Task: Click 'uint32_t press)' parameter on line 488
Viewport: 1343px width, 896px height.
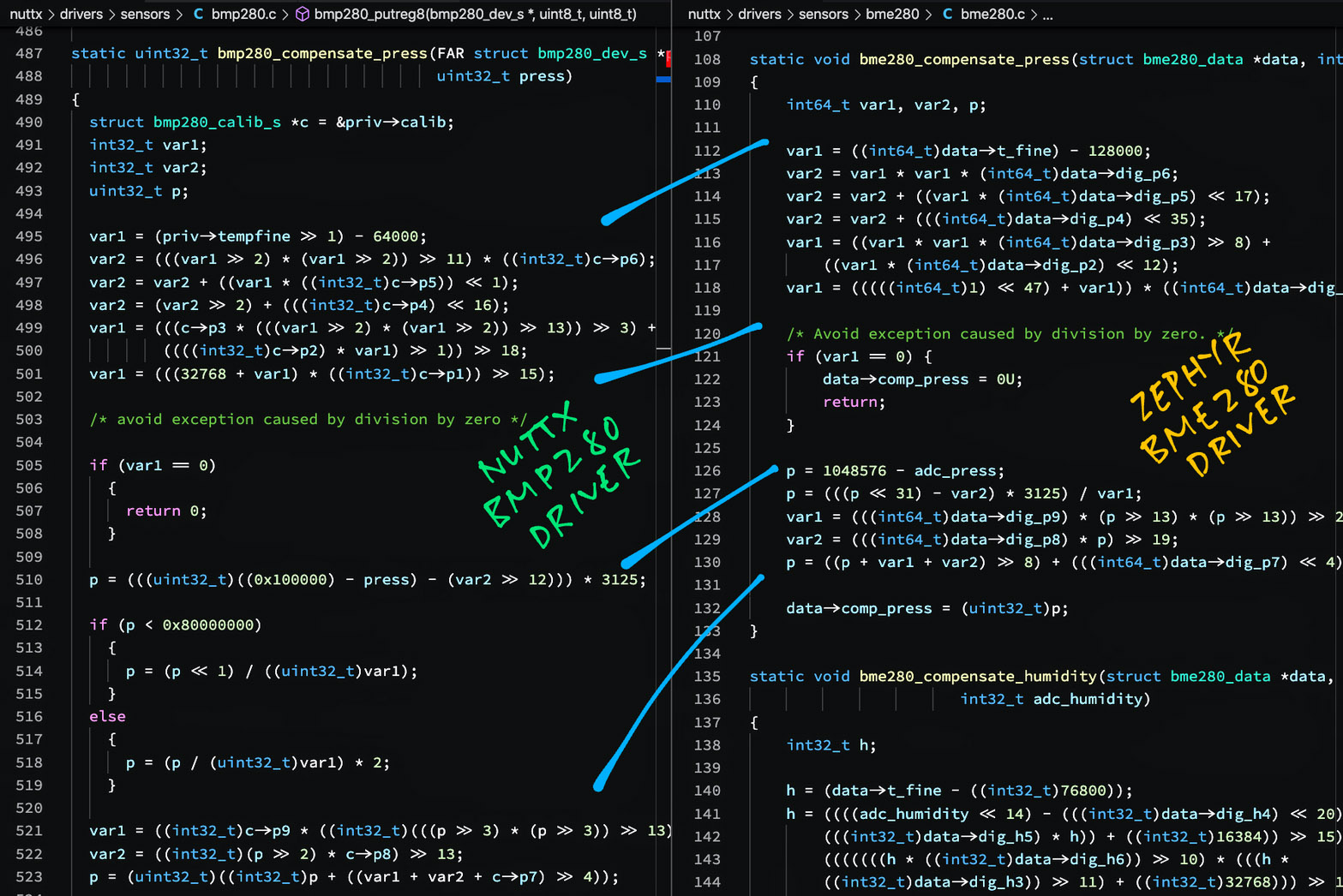Action: click(505, 76)
